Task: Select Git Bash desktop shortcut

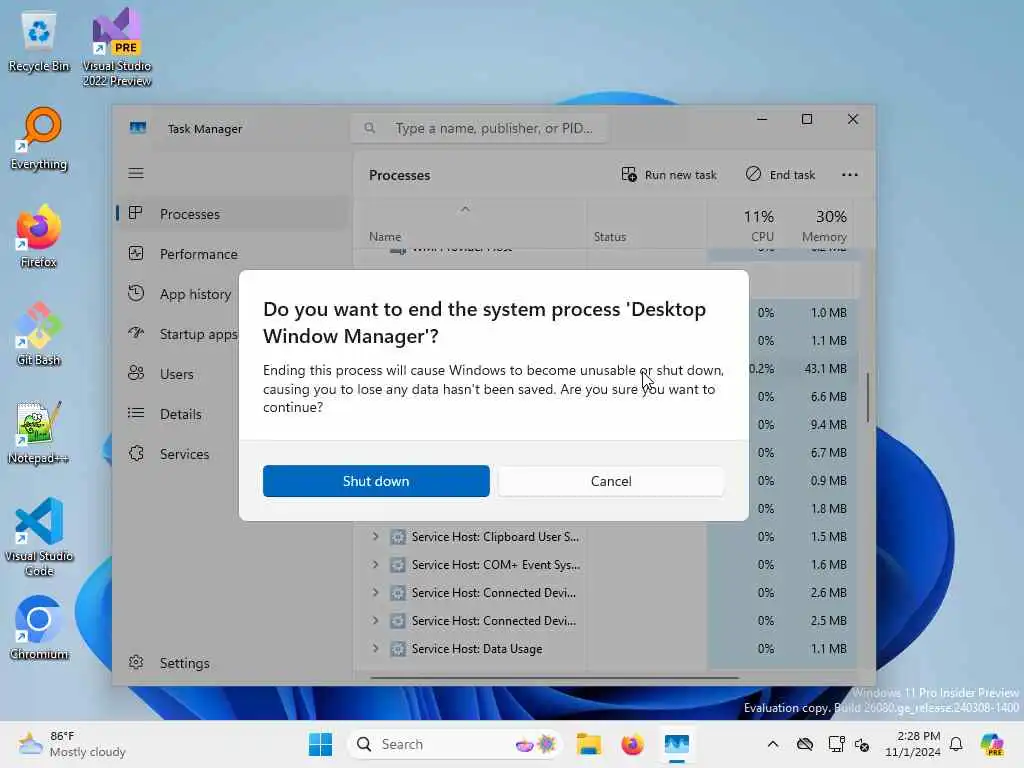Action: point(39,334)
